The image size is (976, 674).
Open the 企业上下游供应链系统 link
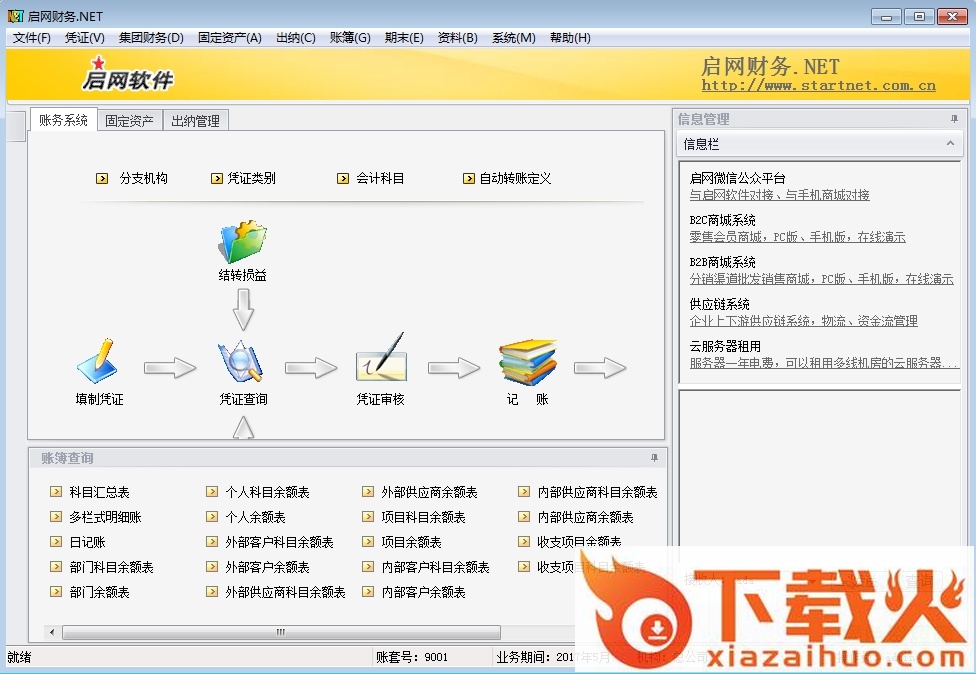click(x=804, y=321)
